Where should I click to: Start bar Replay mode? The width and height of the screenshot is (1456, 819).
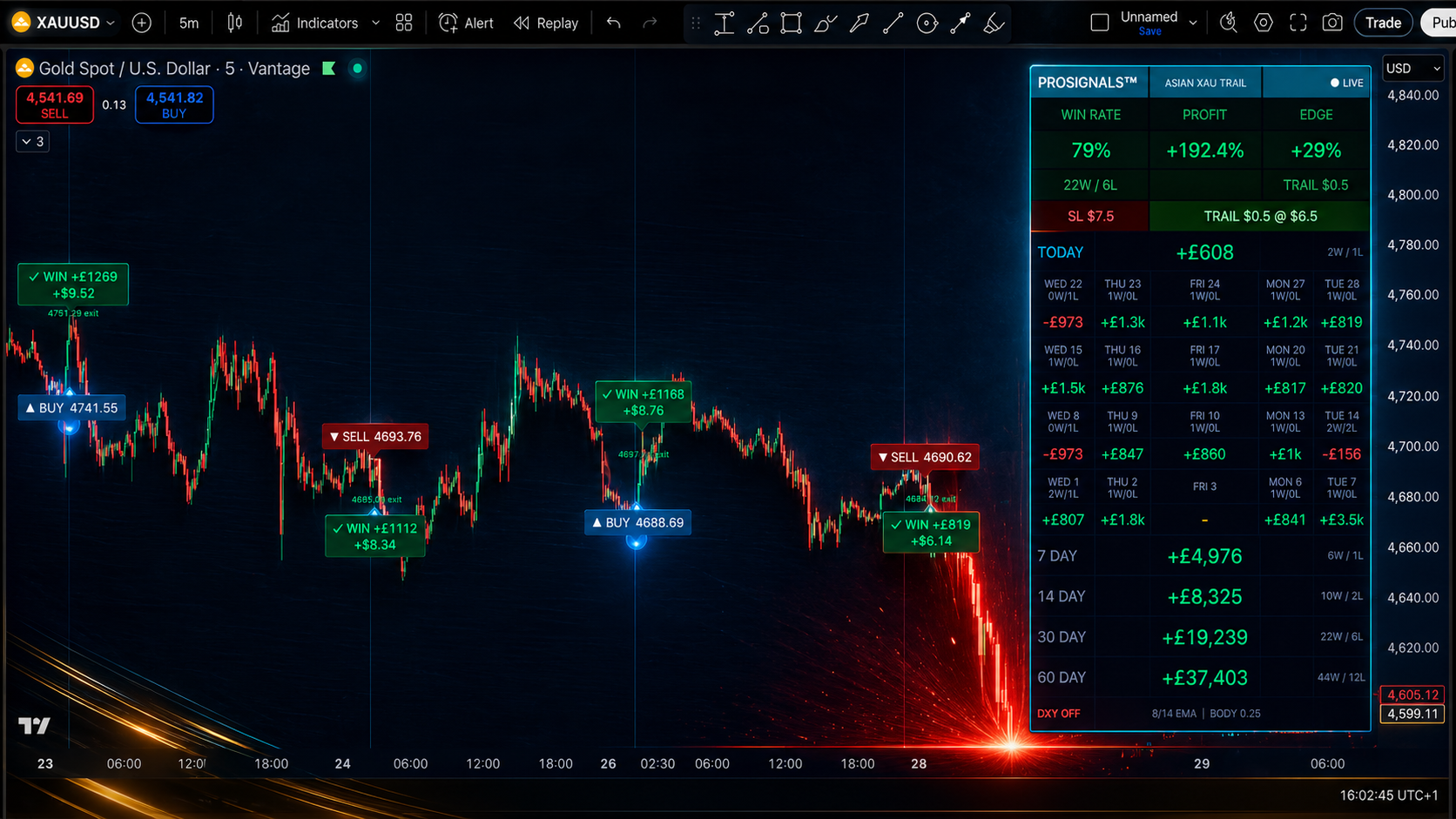click(x=546, y=23)
